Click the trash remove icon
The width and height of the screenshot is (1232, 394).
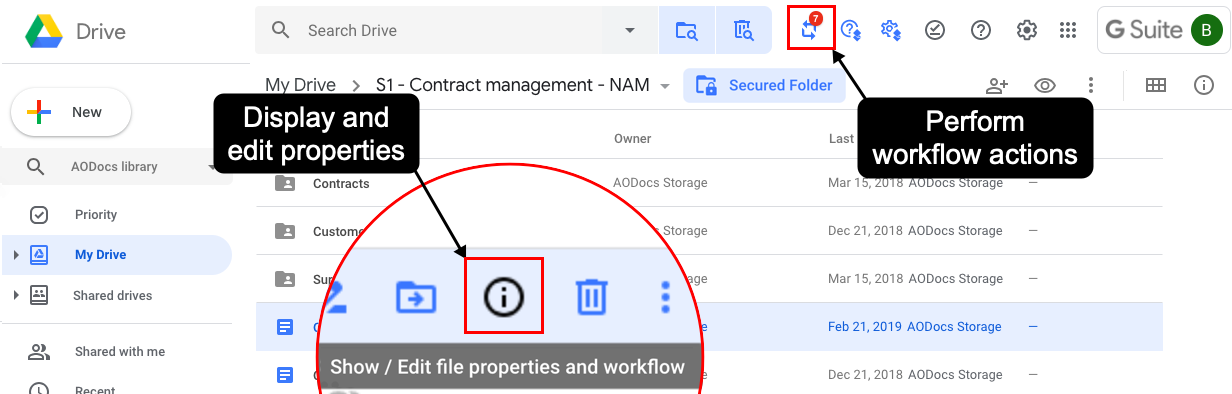pyautogui.click(x=591, y=296)
